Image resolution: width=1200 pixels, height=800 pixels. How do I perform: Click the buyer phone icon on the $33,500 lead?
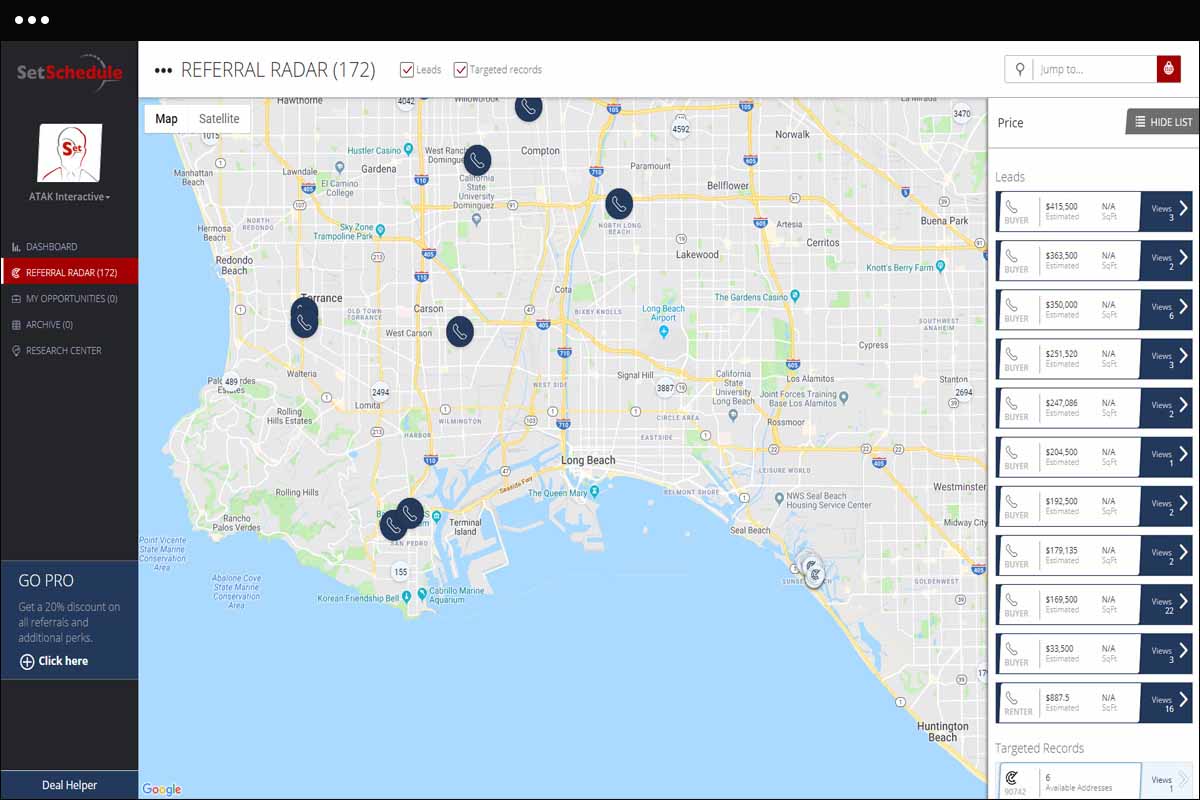[1011, 649]
